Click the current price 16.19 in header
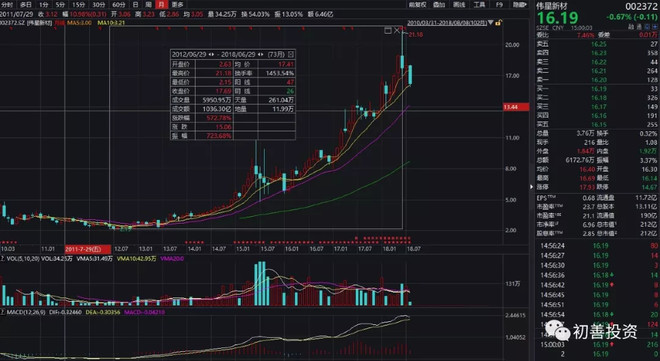This screenshot has height=361, width=660. coord(557,18)
